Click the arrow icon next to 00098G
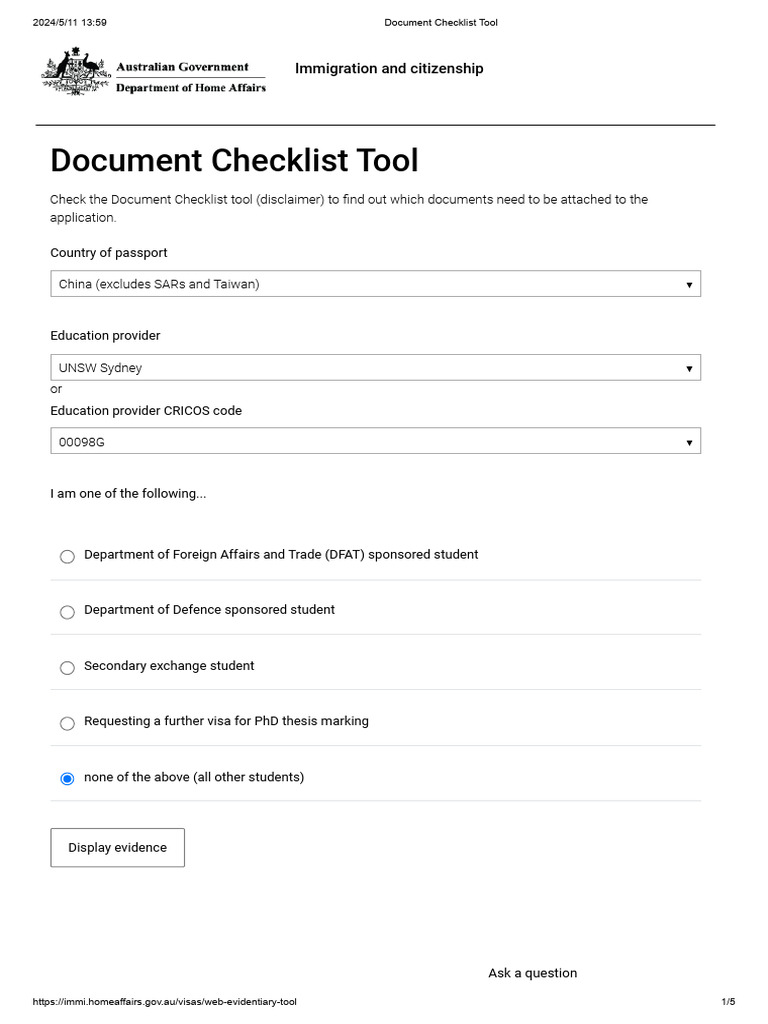 click(x=689, y=442)
